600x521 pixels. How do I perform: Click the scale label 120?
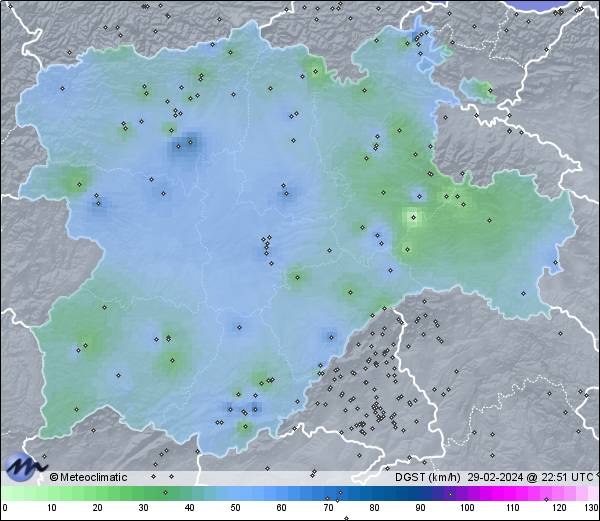pyautogui.click(x=559, y=508)
